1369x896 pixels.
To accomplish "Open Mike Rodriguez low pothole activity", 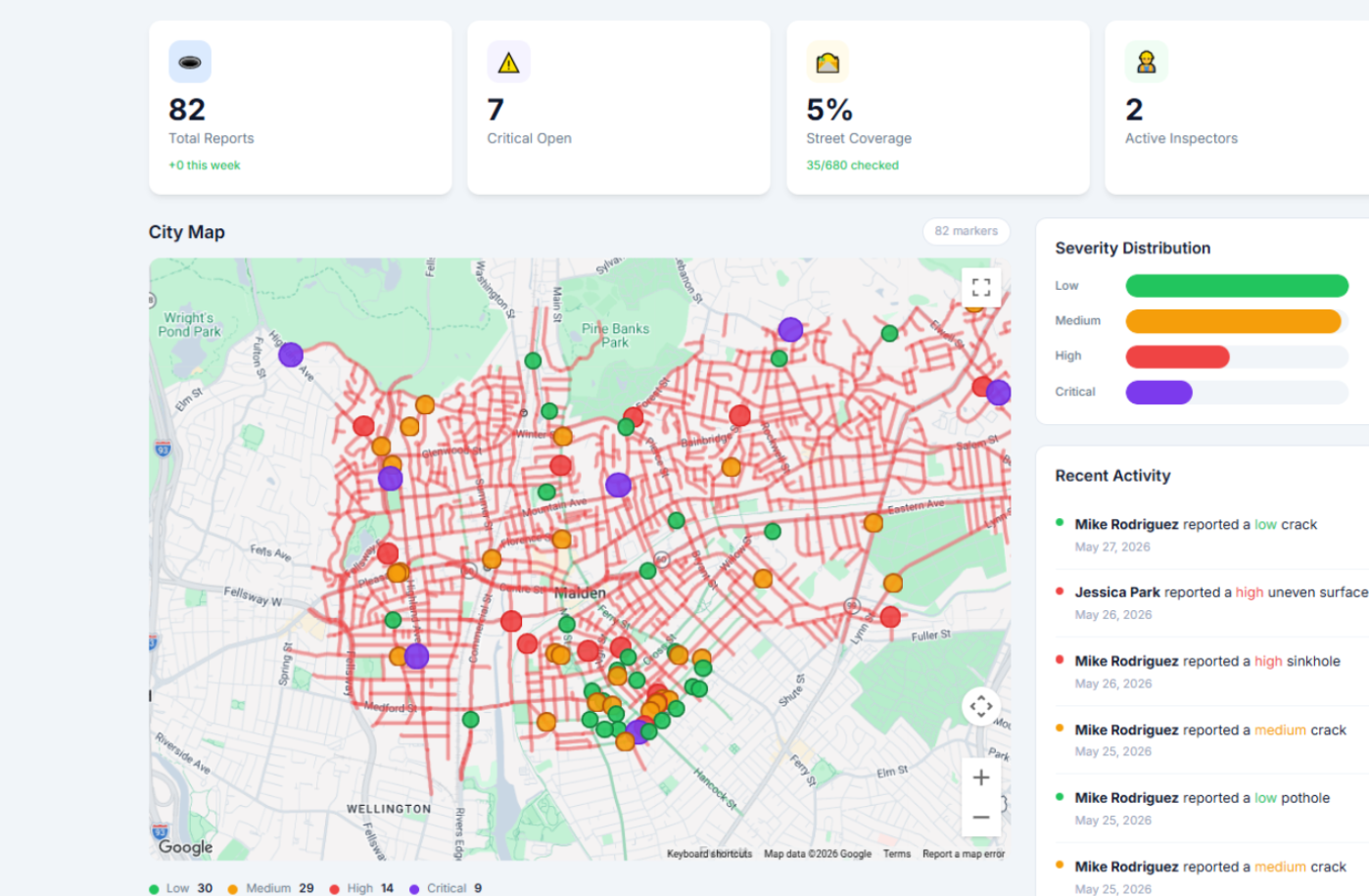I will [x=1211, y=809].
